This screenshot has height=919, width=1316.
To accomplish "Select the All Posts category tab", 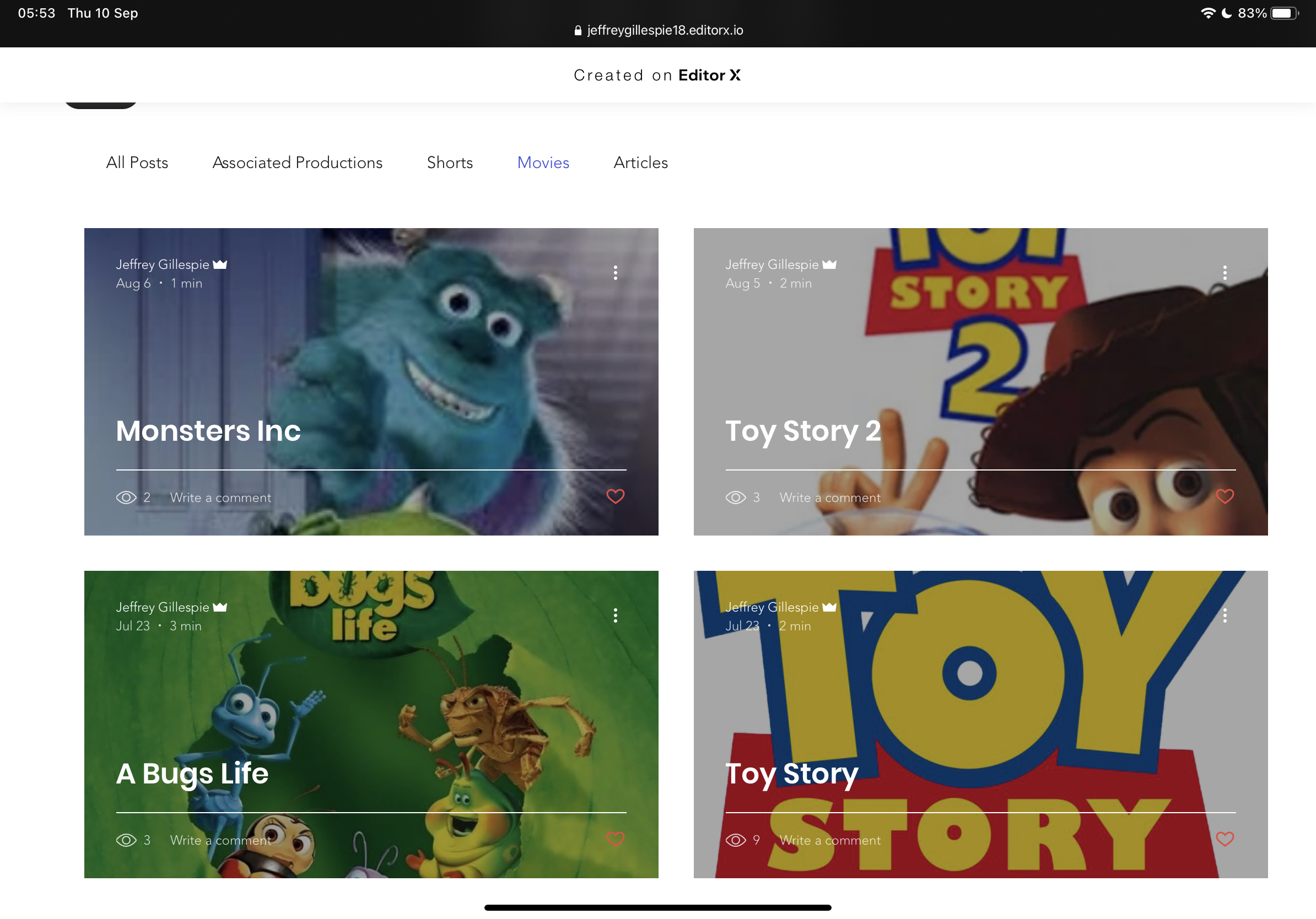I will click(x=137, y=163).
